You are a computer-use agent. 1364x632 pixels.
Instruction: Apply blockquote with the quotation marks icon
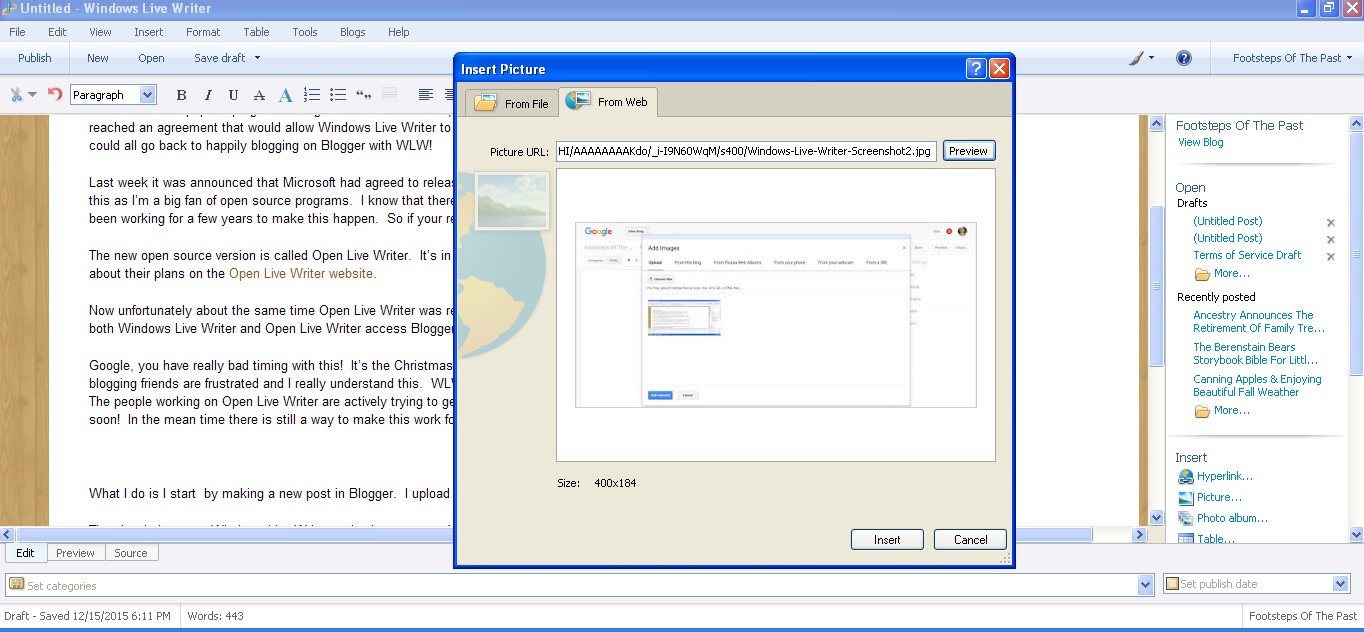[364, 95]
